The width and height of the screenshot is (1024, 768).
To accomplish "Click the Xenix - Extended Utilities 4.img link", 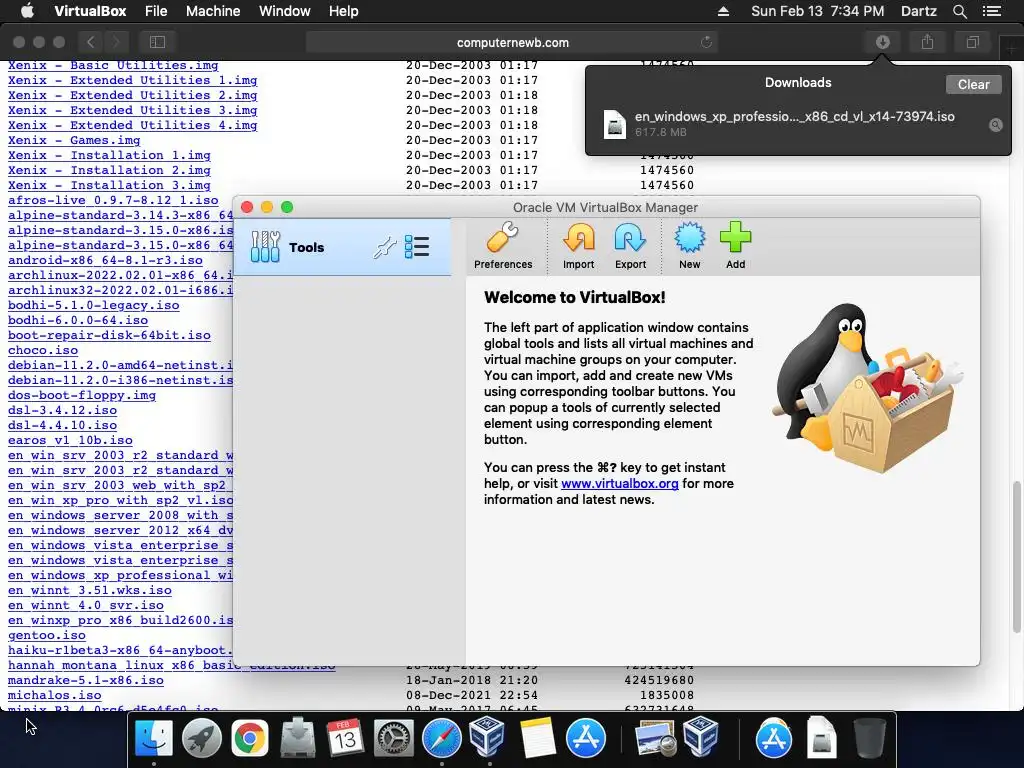I will pyautogui.click(x=133, y=125).
